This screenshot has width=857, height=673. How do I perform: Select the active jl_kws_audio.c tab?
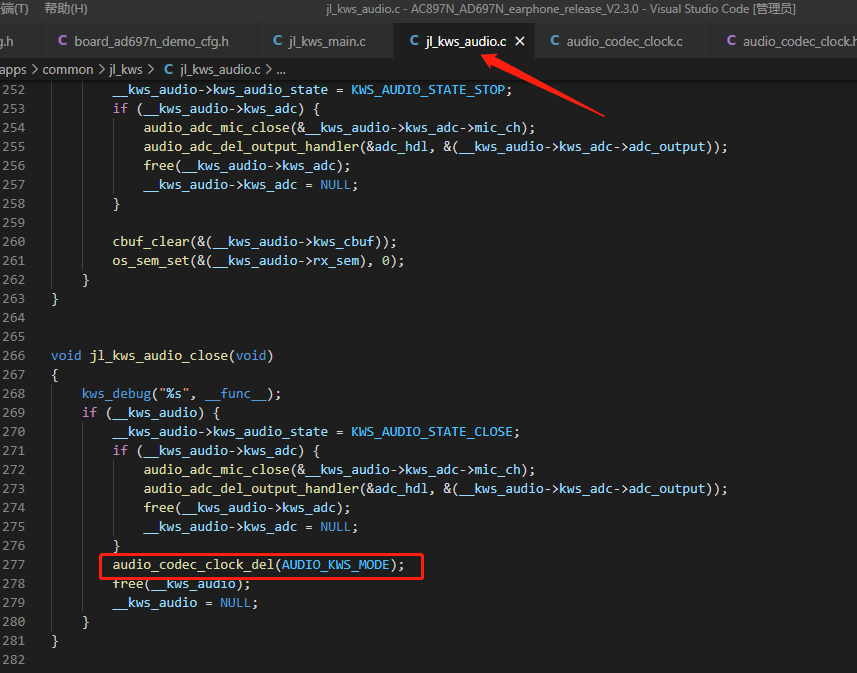tap(465, 42)
